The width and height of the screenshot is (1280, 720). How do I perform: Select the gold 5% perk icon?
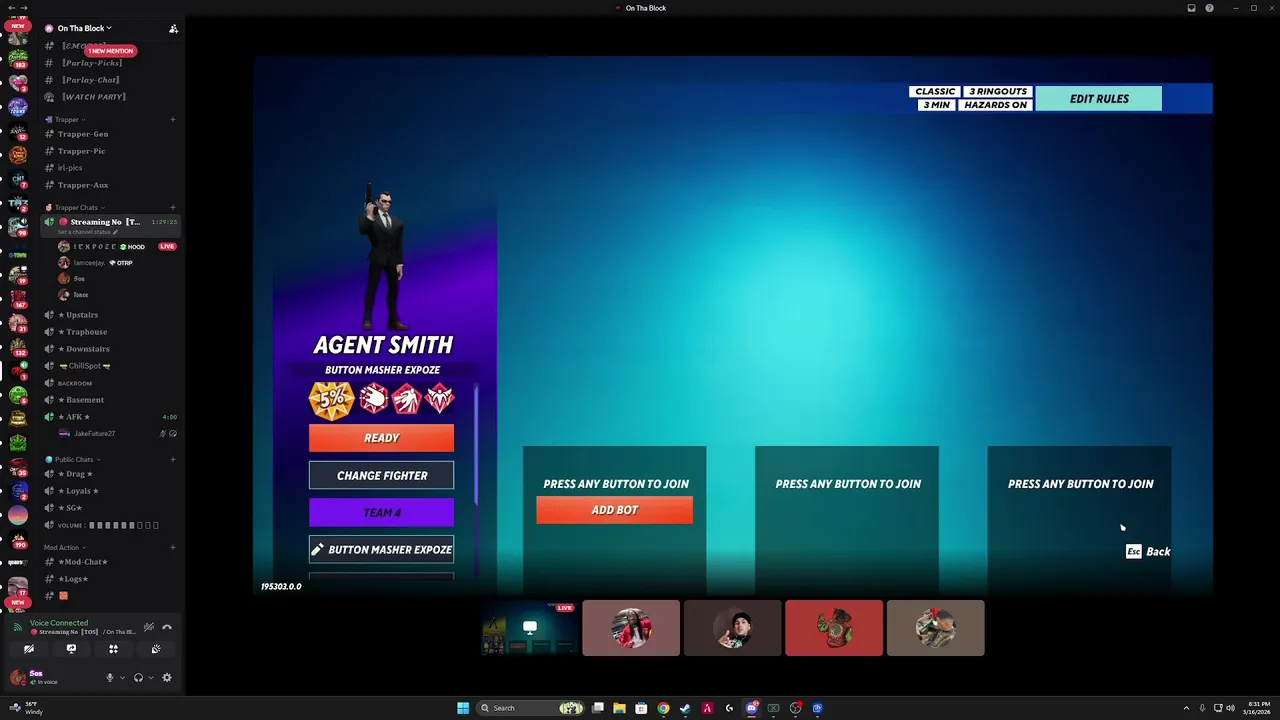pyautogui.click(x=331, y=399)
